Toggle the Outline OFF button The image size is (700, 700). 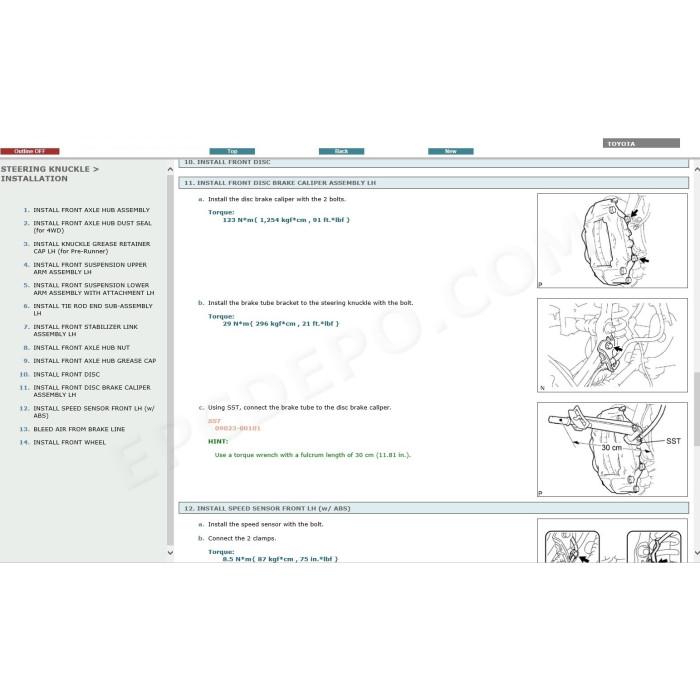coord(29,151)
